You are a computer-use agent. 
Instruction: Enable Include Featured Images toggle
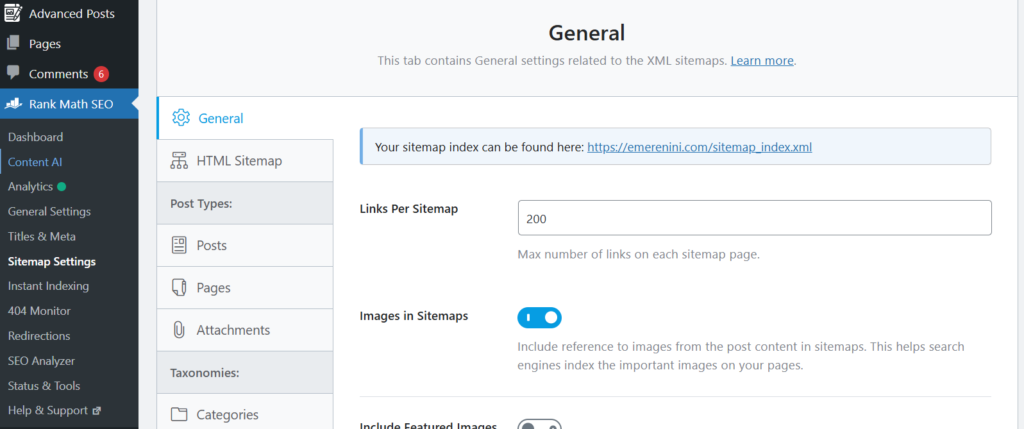539,425
